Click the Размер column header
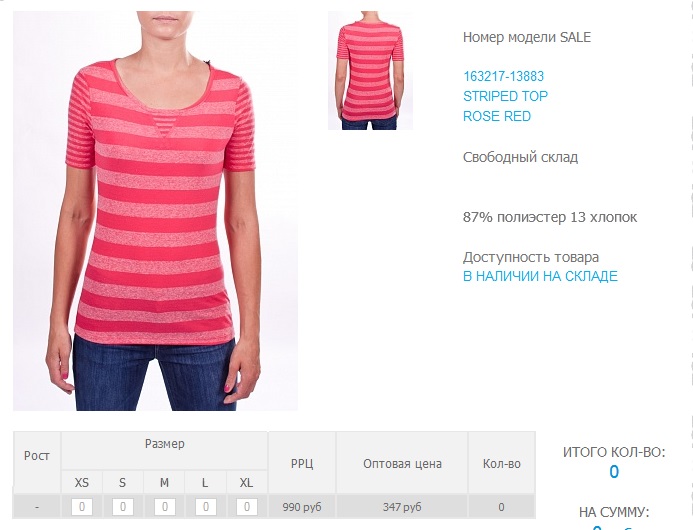The width and height of the screenshot is (693, 530). [164, 444]
